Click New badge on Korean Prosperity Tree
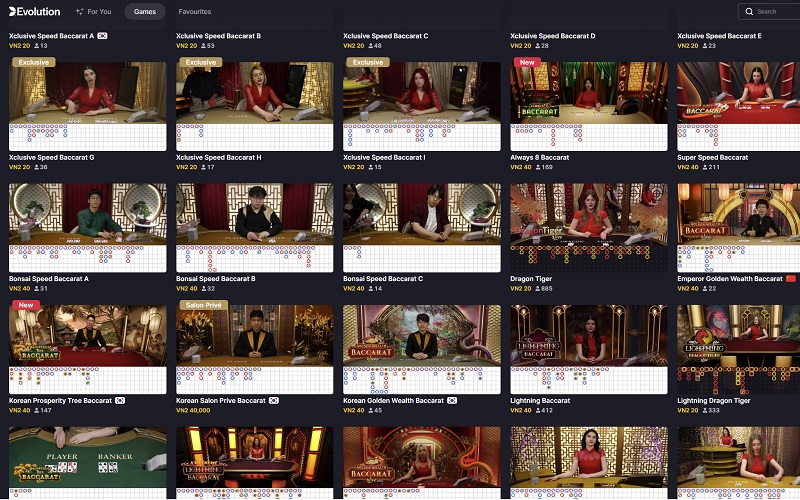The image size is (800, 500). 26,305
